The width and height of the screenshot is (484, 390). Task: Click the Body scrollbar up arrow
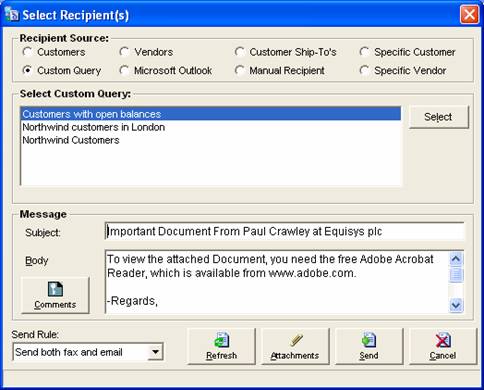(x=456, y=259)
